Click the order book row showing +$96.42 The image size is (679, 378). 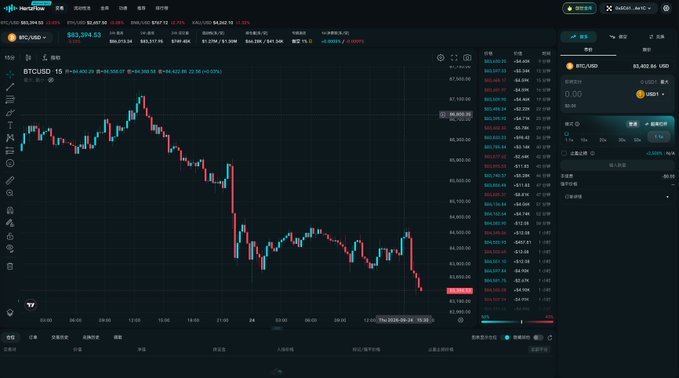[x=517, y=138]
